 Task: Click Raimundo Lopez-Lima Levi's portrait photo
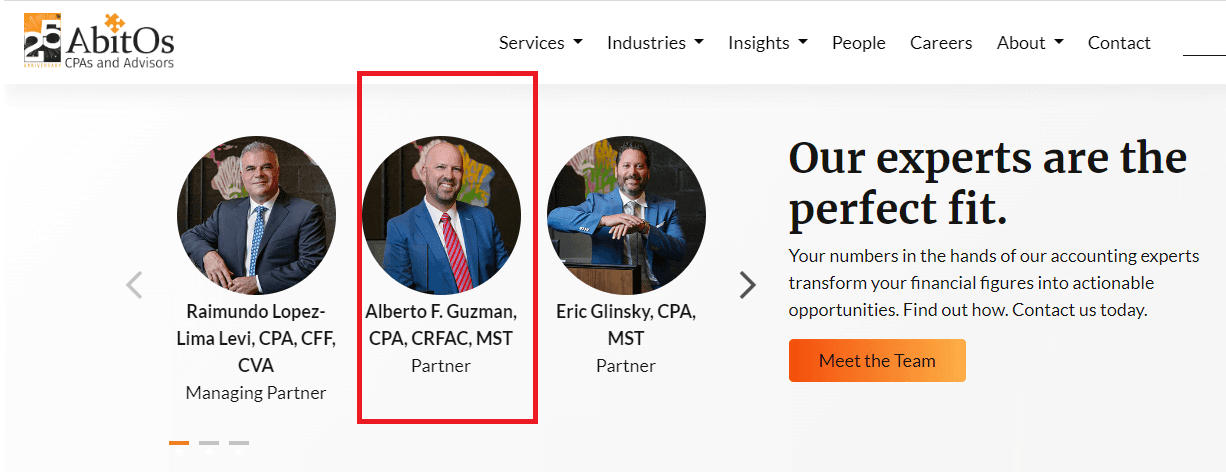[256, 215]
